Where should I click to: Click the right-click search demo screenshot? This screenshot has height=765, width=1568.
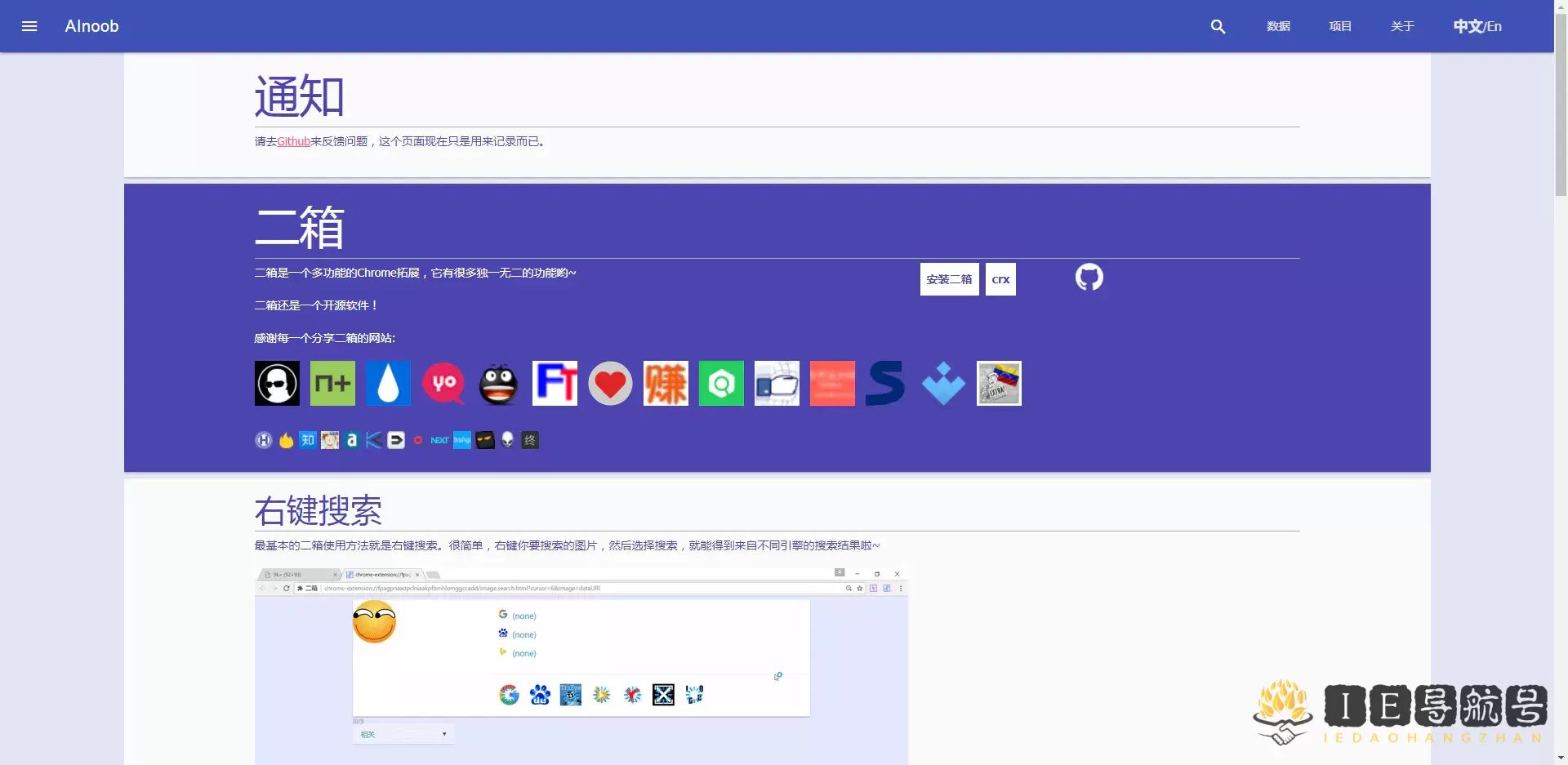click(581, 663)
